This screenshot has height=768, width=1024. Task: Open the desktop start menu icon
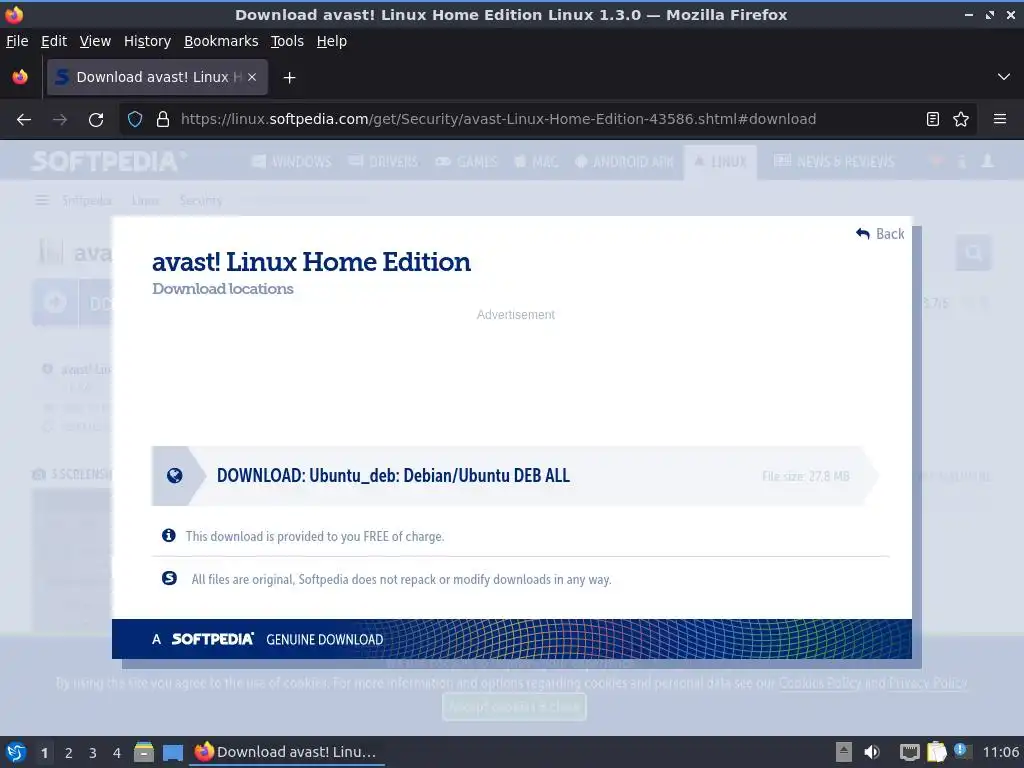16,752
